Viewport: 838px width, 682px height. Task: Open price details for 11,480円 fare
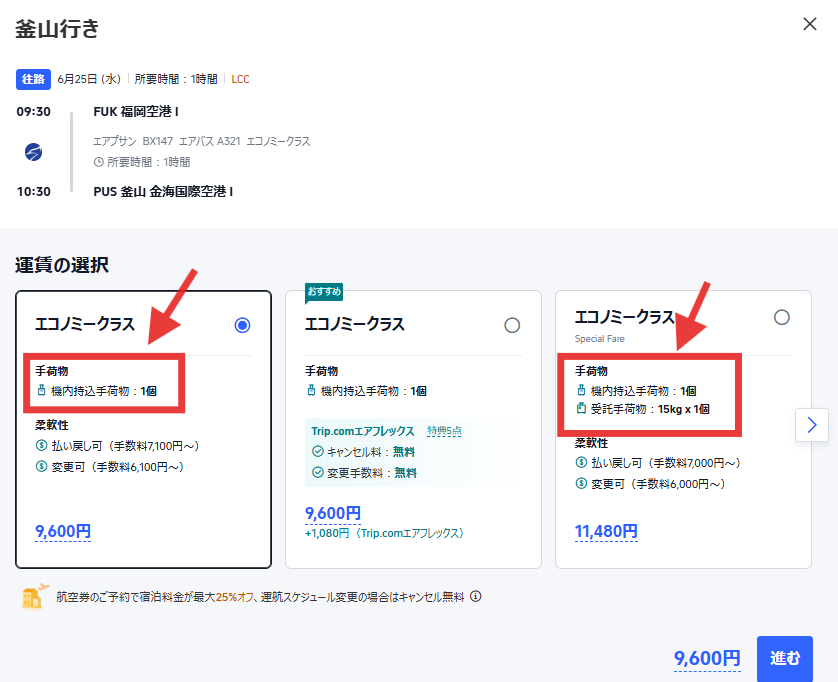click(x=606, y=532)
